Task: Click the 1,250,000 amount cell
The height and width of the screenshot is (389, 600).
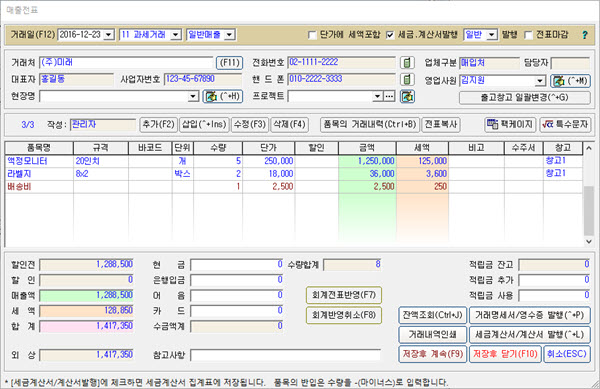Action: (x=367, y=161)
